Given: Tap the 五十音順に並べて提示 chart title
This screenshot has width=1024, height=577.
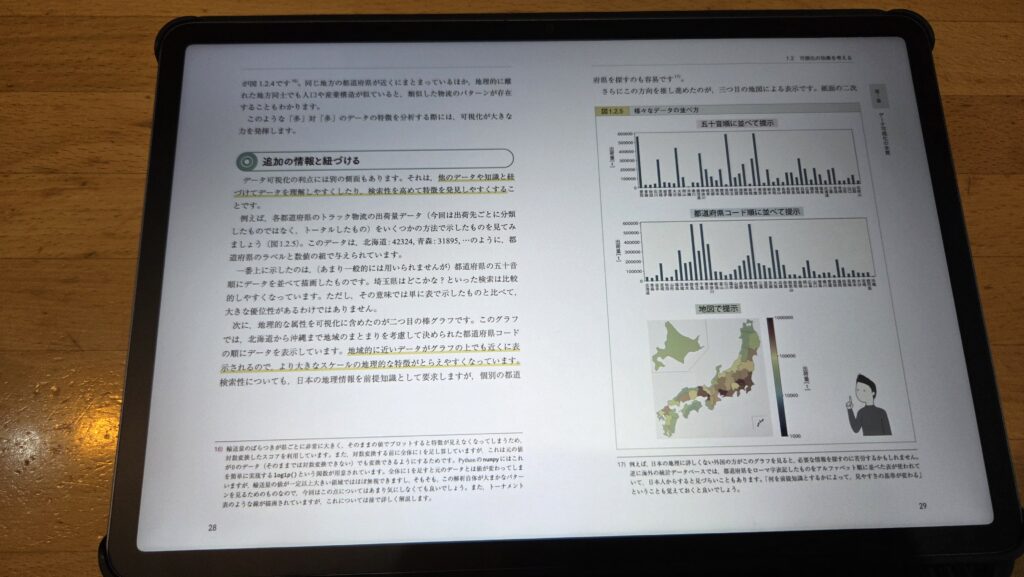Looking at the screenshot, I should [x=734, y=123].
